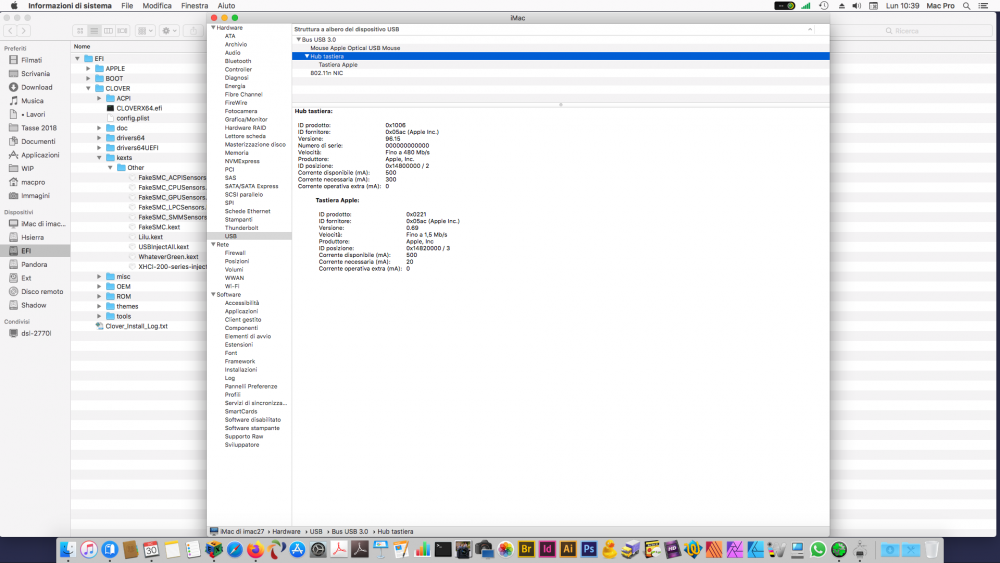Open WhatsApp from the dock
This screenshot has width=1000, height=563.
818,550
